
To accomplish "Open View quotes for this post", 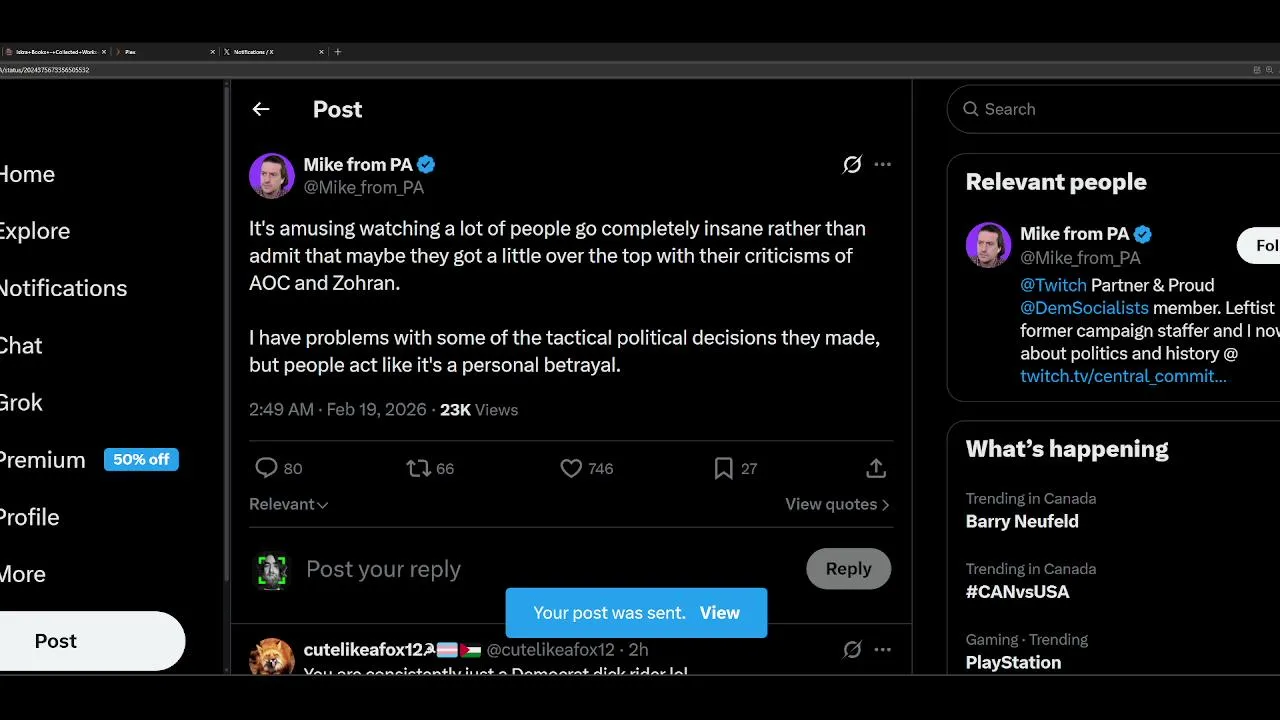I will coord(836,504).
